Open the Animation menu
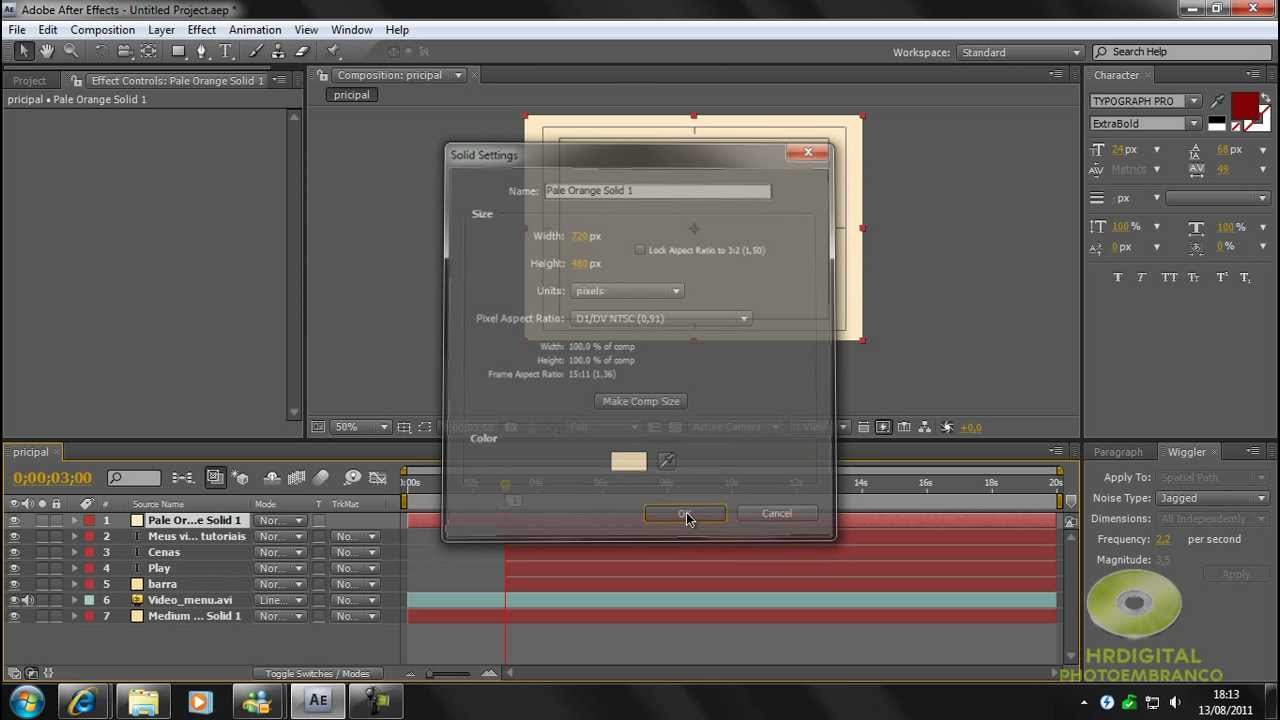 click(255, 30)
